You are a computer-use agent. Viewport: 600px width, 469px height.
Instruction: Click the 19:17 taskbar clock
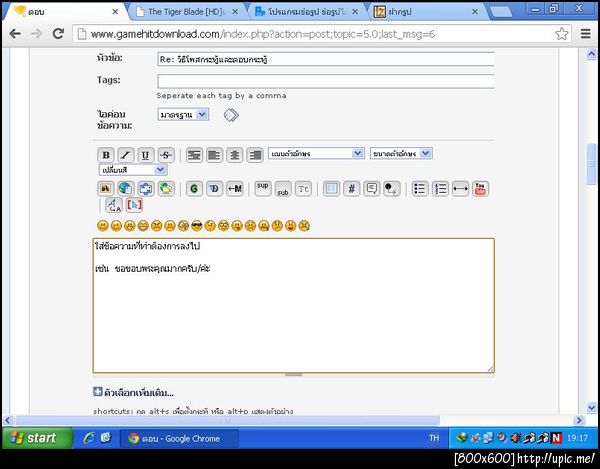(x=577, y=438)
